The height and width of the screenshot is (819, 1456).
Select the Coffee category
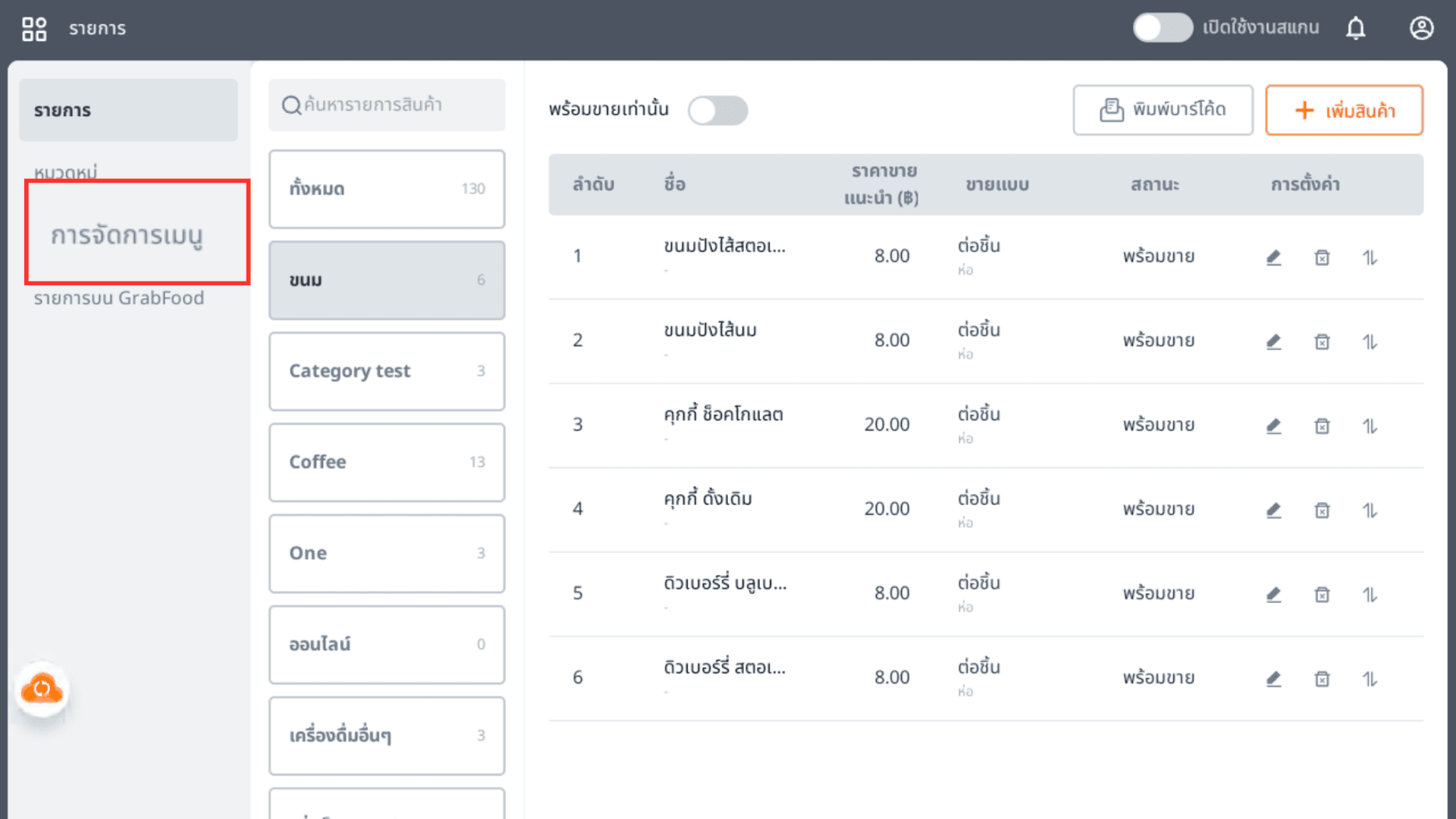click(x=387, y=463)
